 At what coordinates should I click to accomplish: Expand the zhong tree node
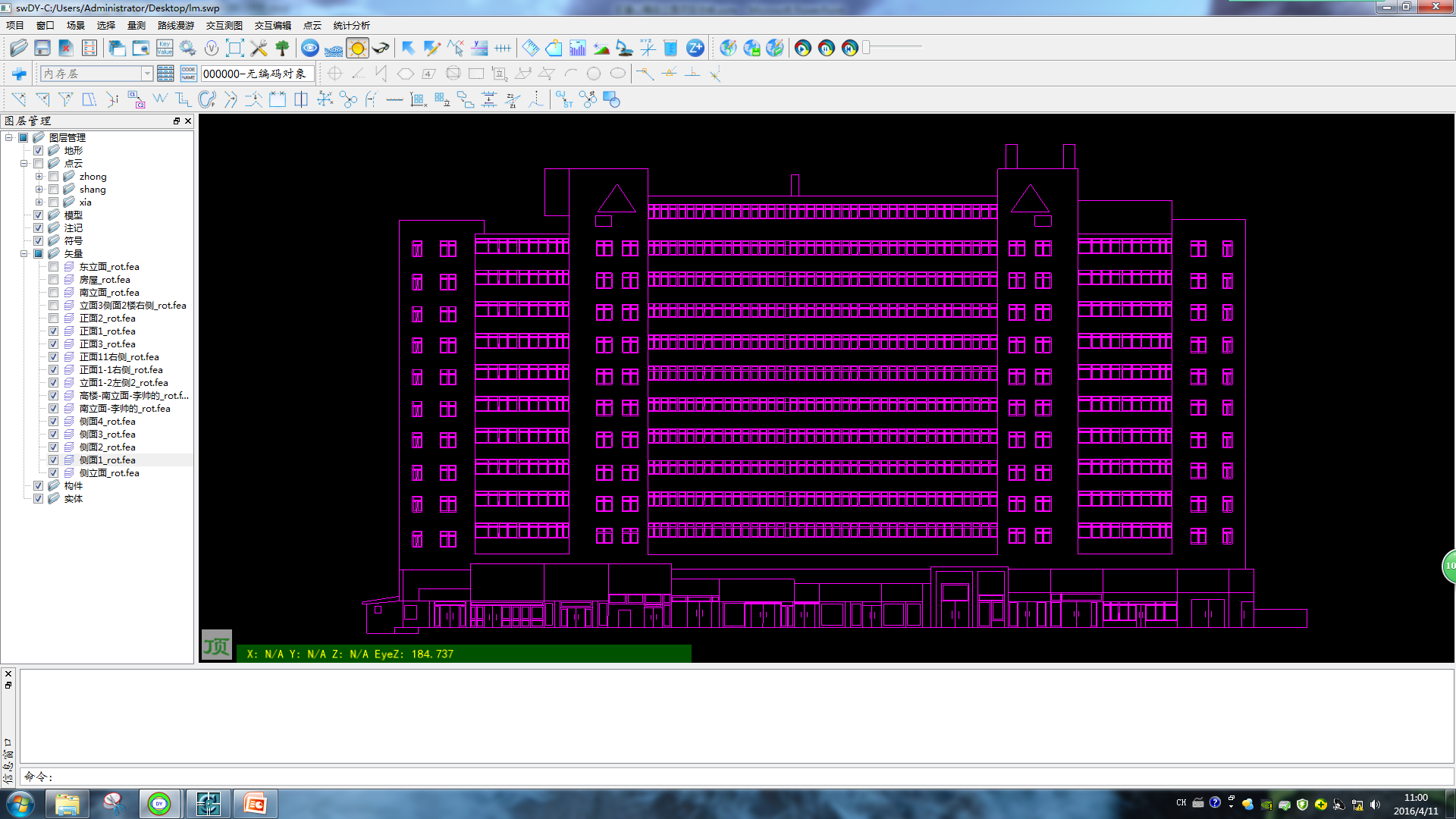pos(39,176)
